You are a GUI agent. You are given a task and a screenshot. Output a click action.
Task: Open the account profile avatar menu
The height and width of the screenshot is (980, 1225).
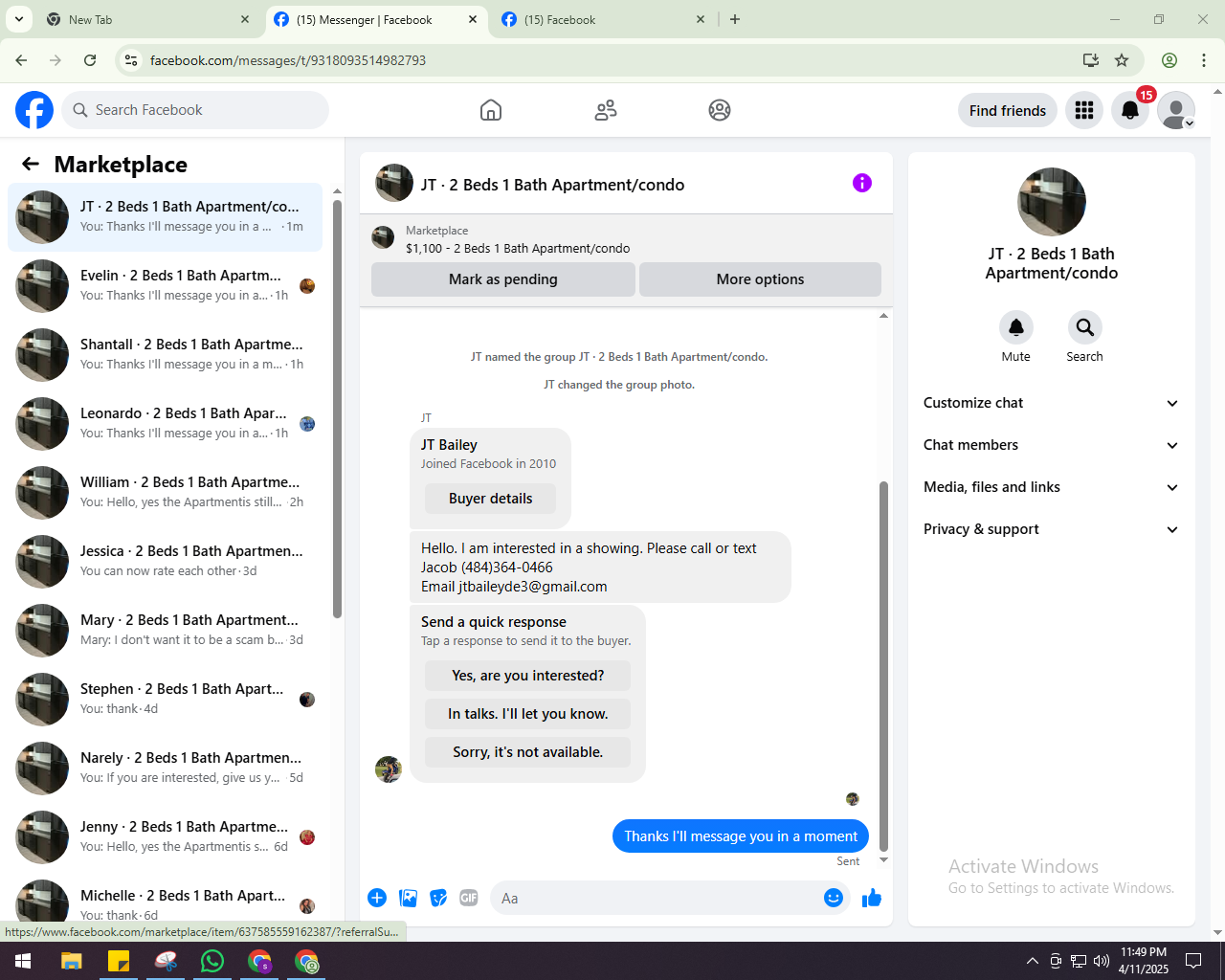[x=1176, y=110]
